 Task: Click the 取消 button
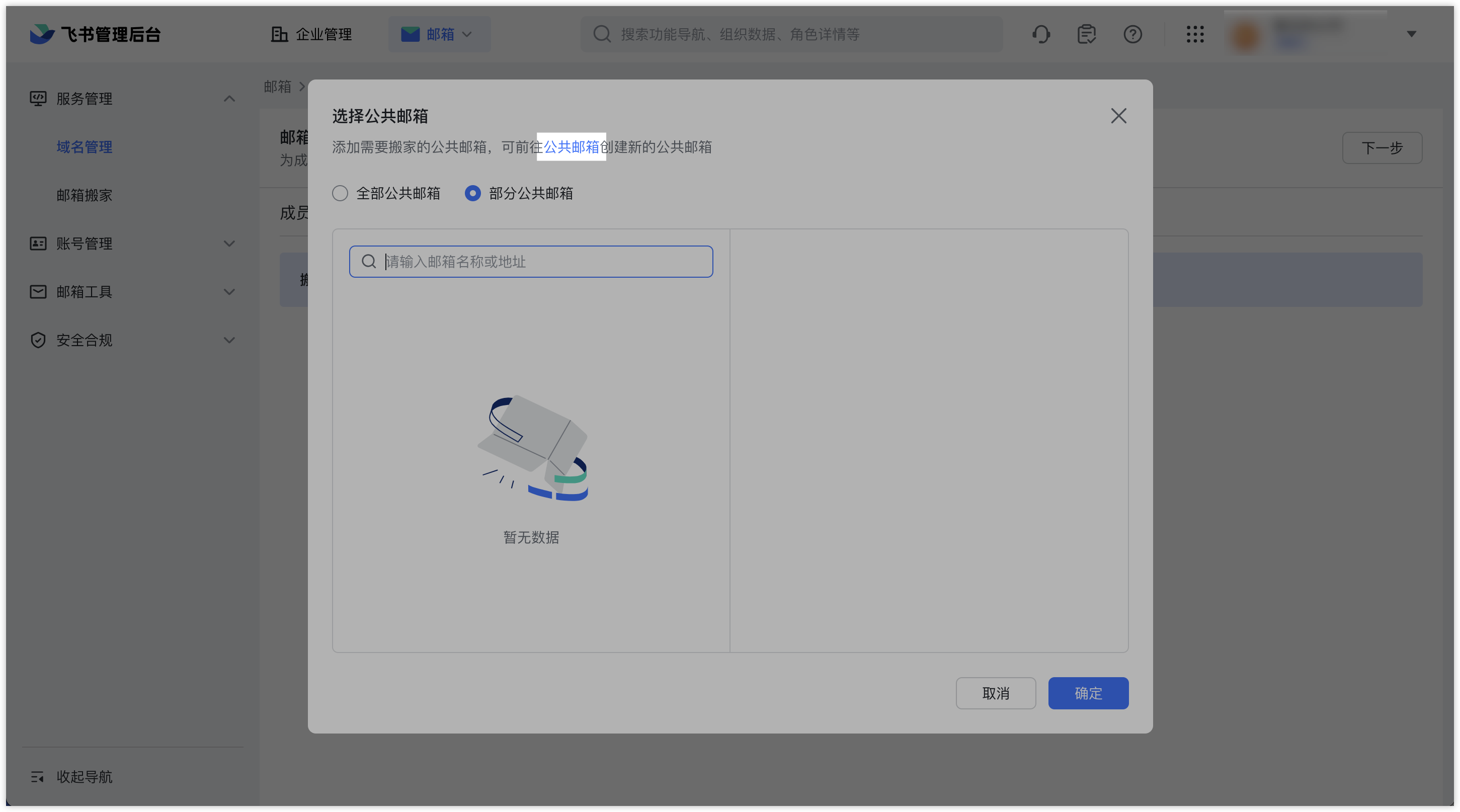[x=996, y=693]
